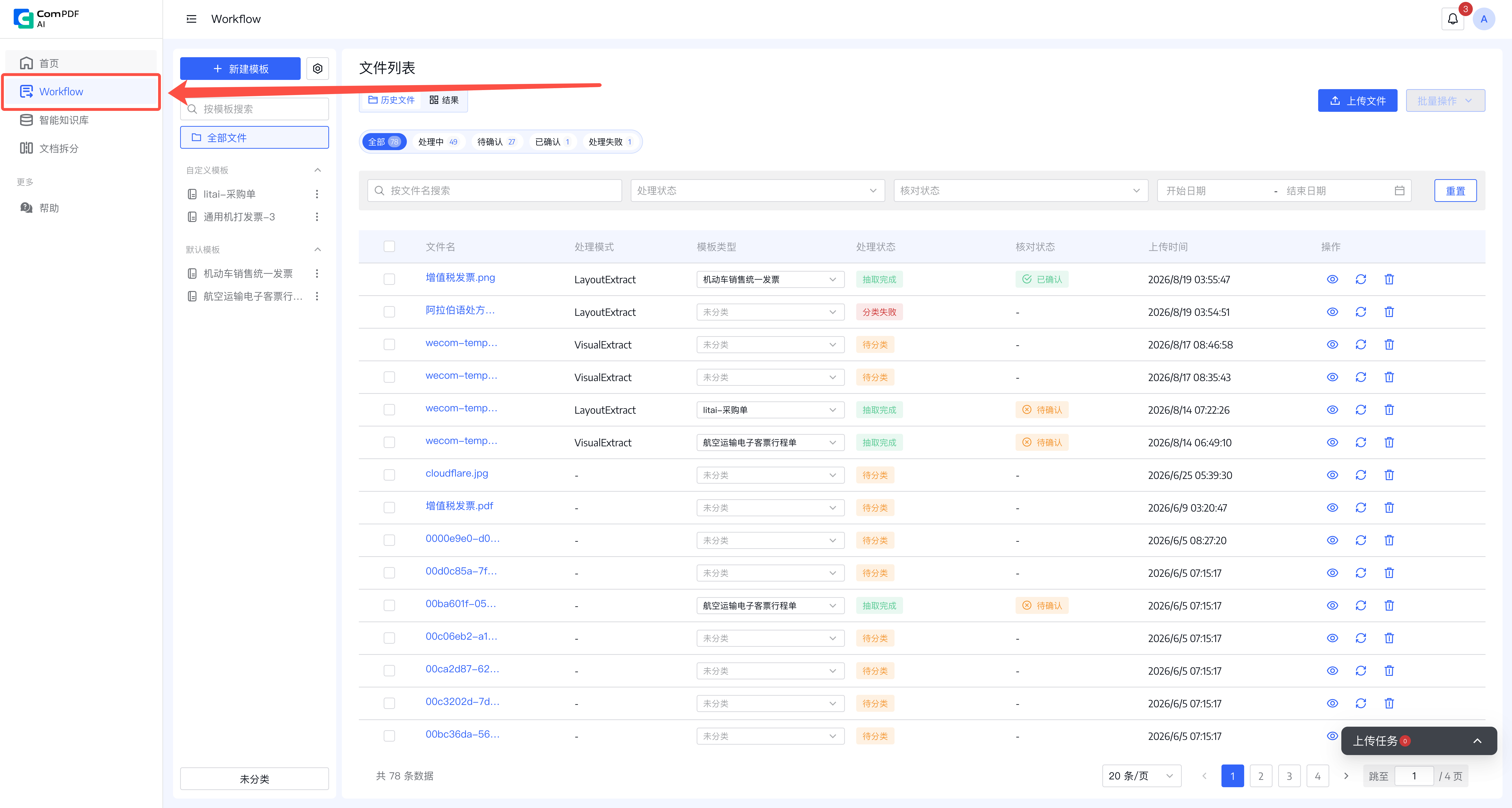
Task: Reprocess the 增值税发票.pdf file
Action: (x=1360, y=508)
